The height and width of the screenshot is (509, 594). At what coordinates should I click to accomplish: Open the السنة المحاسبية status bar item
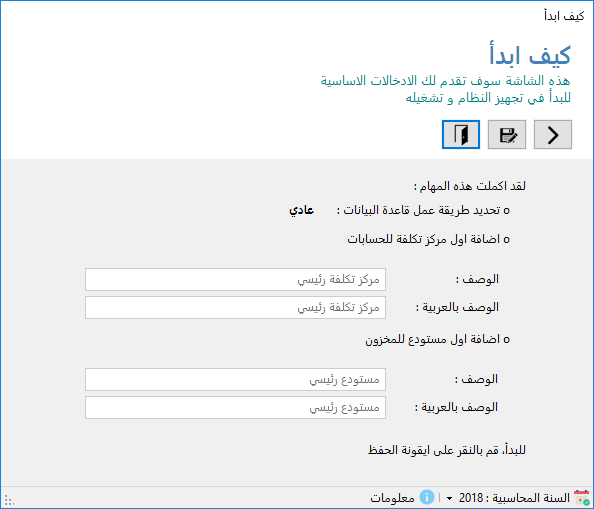click(x=530, y=498)
